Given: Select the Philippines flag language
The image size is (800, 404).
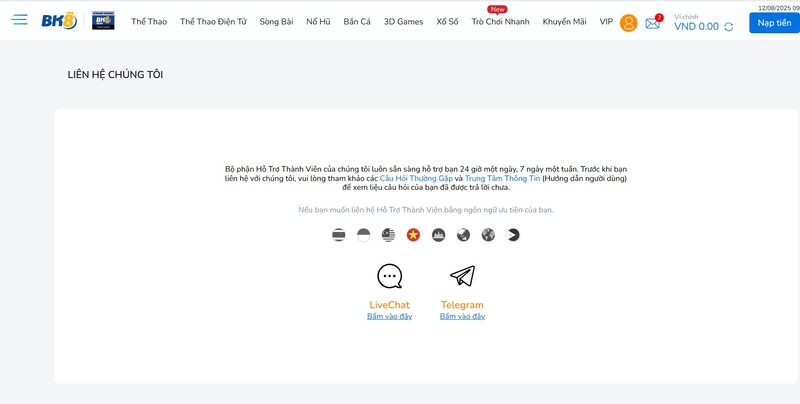Looking at the screenshot, I should point(513,235).
